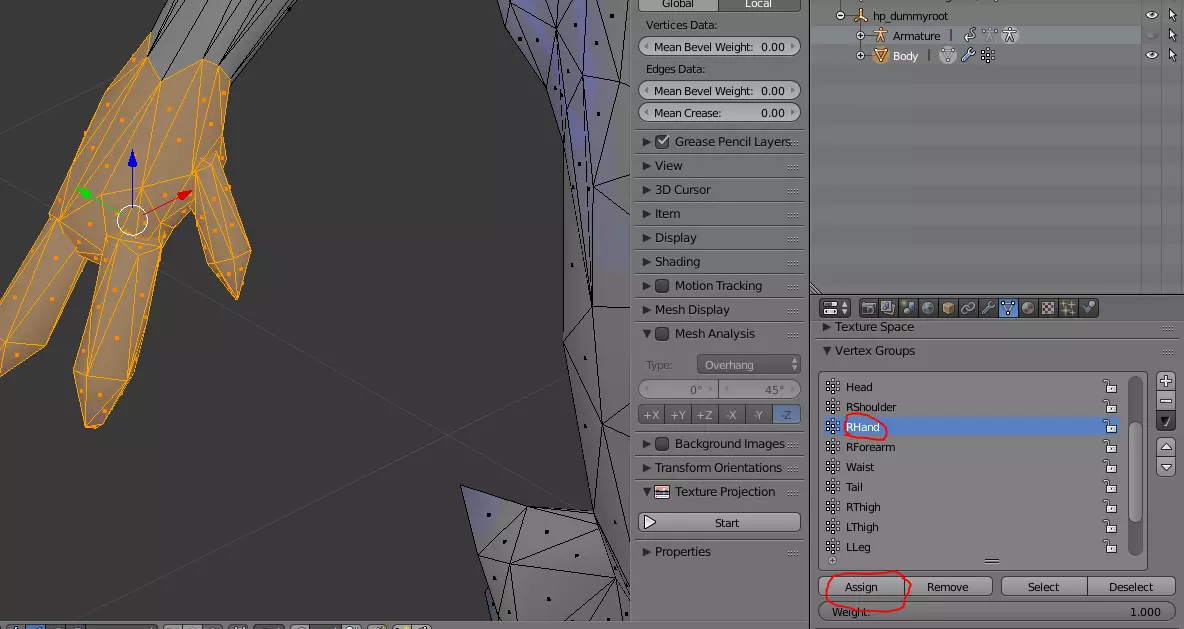Click the Deselect button
The height and width of the screenshot is (629, 1184).
(x=1131, y=587)
